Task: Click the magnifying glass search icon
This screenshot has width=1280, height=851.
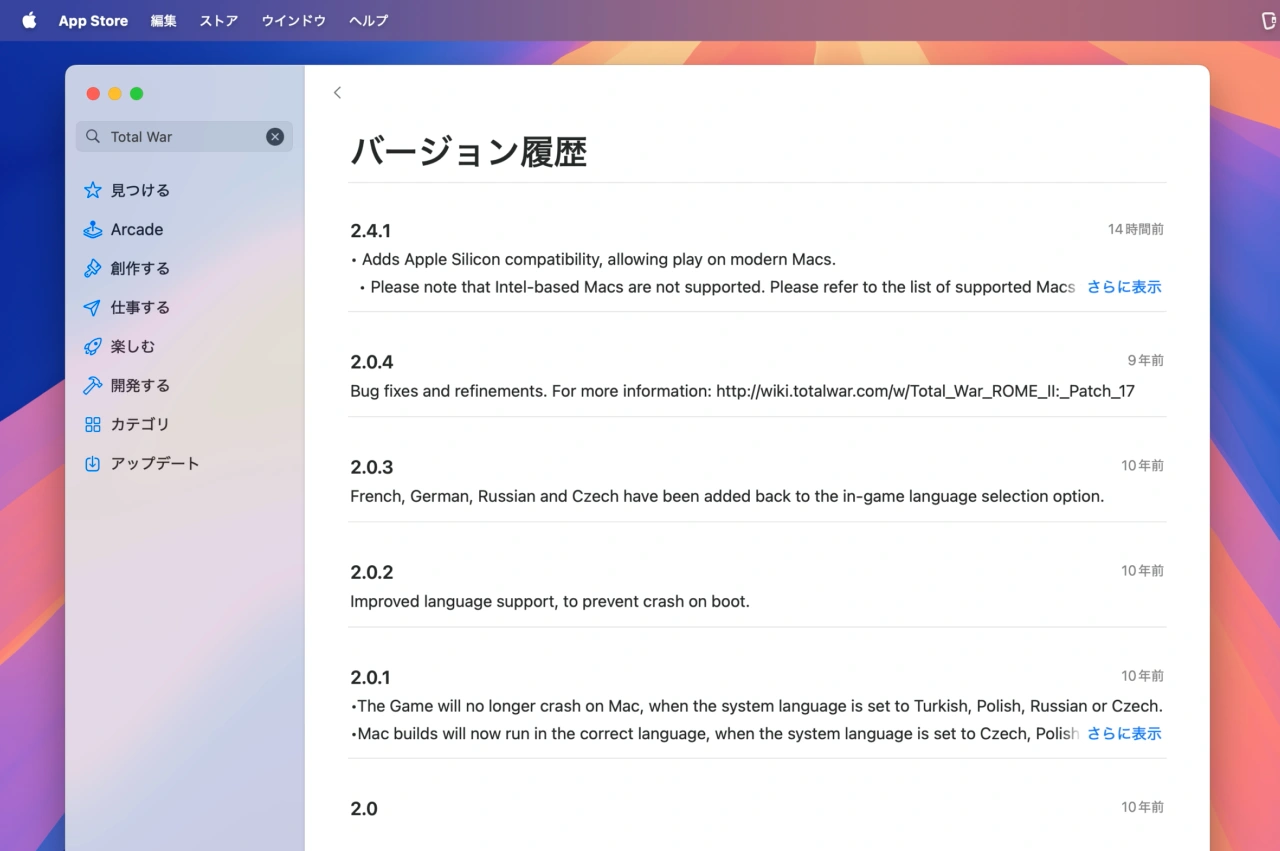Action: (93, 137)
